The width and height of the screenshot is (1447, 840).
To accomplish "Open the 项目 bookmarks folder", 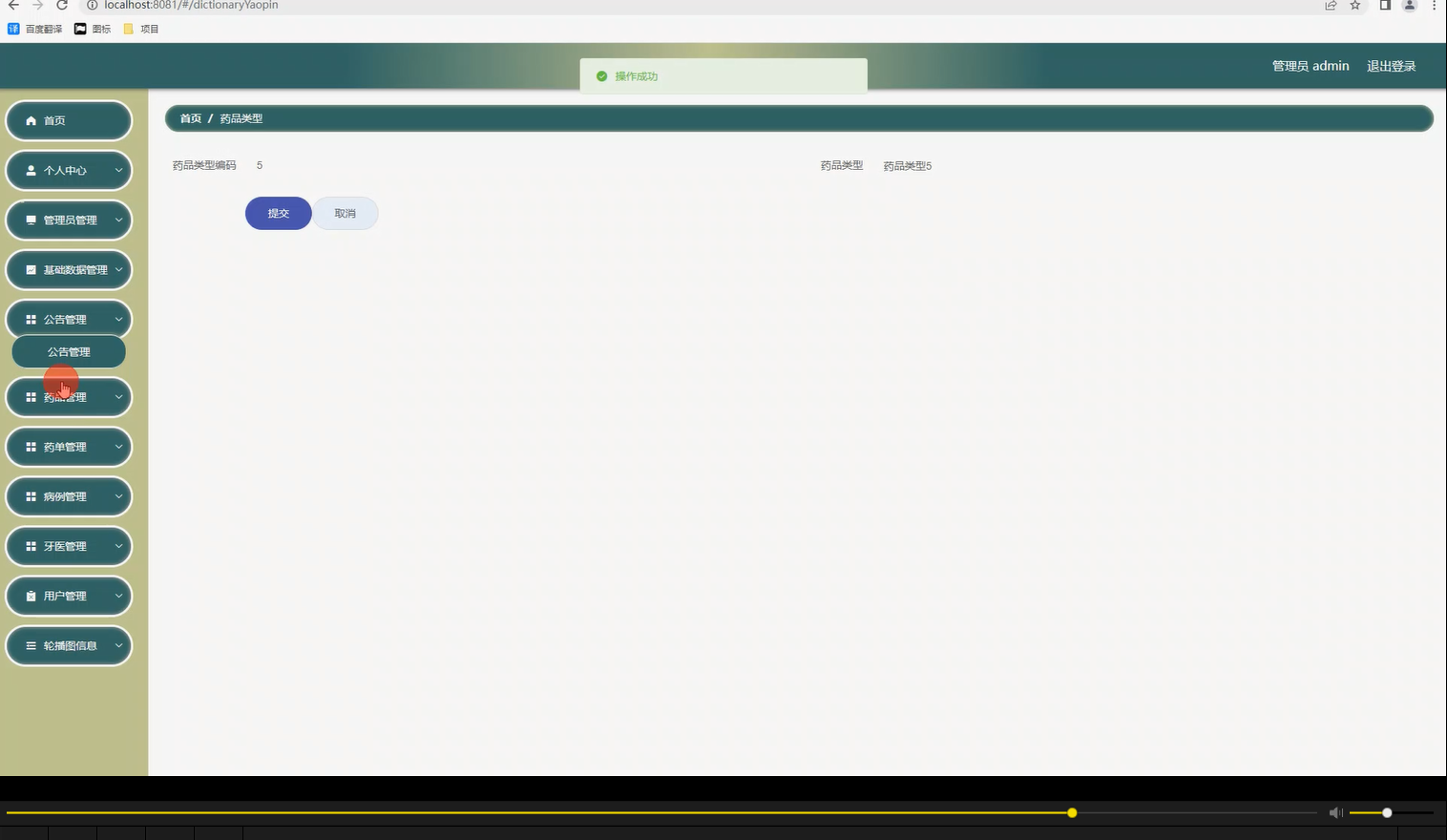I will click(x=141, y=29).
